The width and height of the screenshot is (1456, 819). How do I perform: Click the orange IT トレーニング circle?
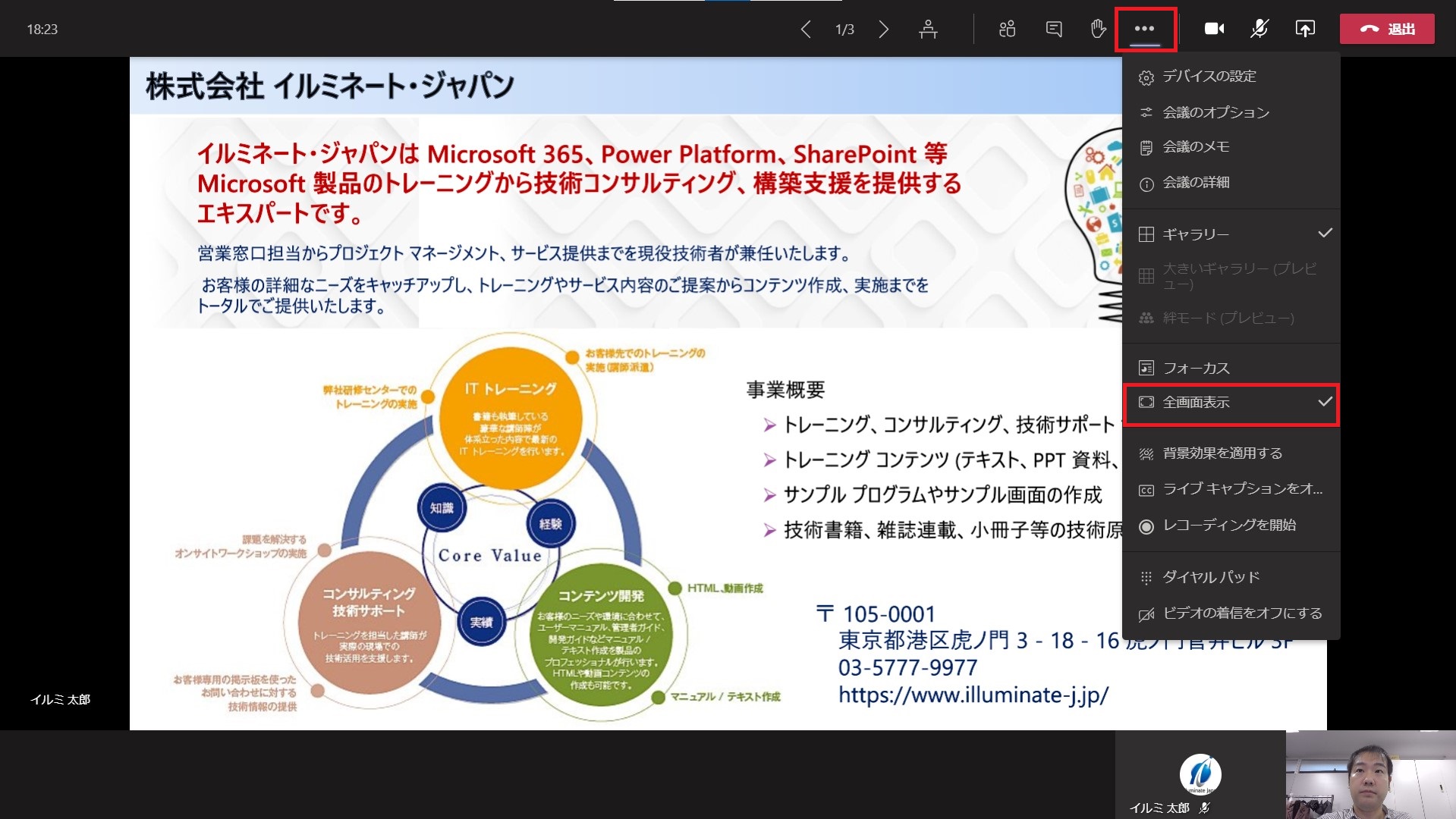(511, 418)
